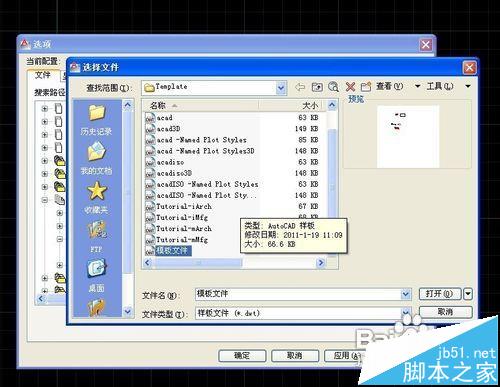This screenshot has width=500, height=387.
Task: Expand the file name (文件名) combo arrow
Action: point(406,294)
